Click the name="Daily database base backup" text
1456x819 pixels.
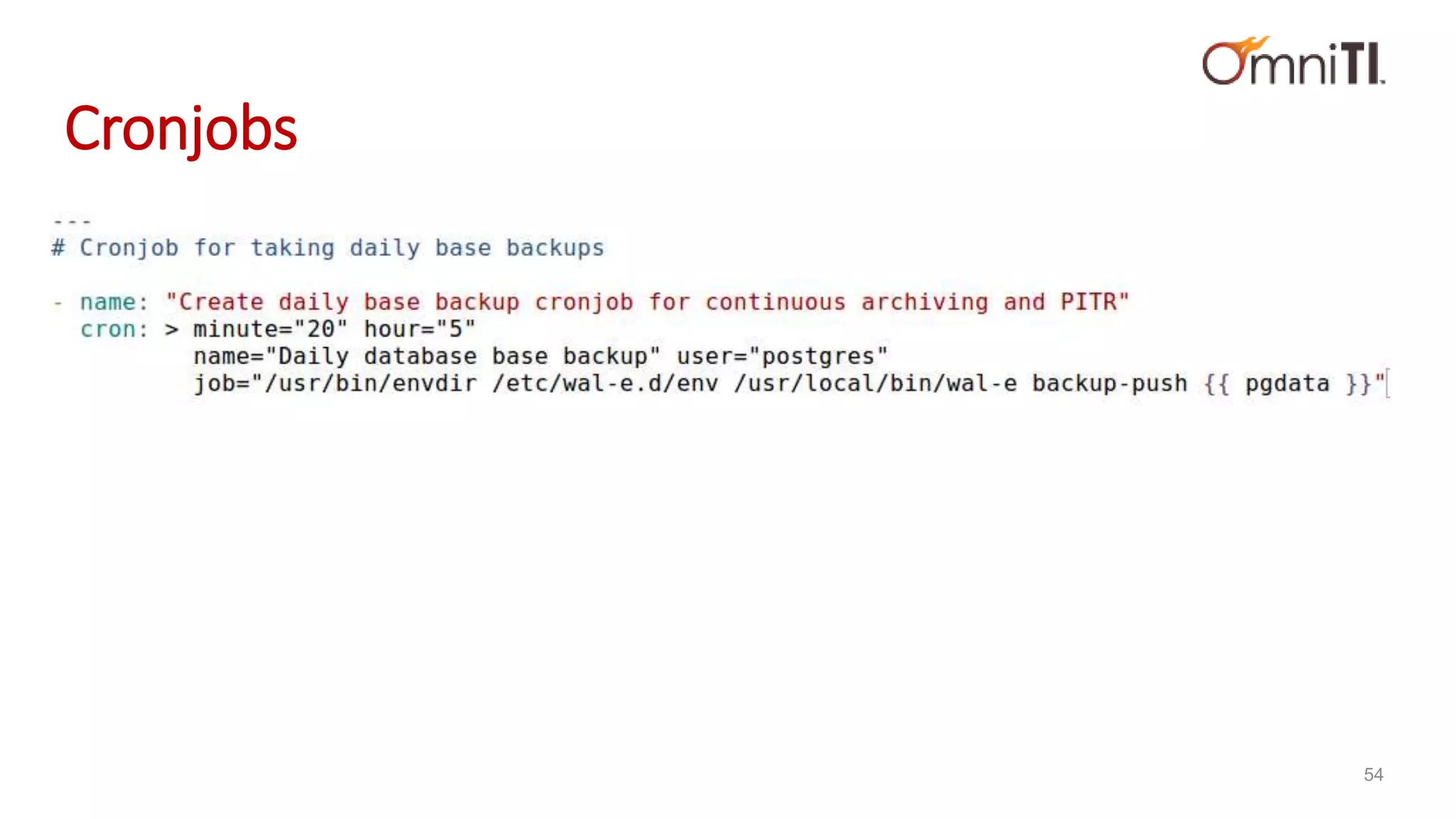(427, 356)
